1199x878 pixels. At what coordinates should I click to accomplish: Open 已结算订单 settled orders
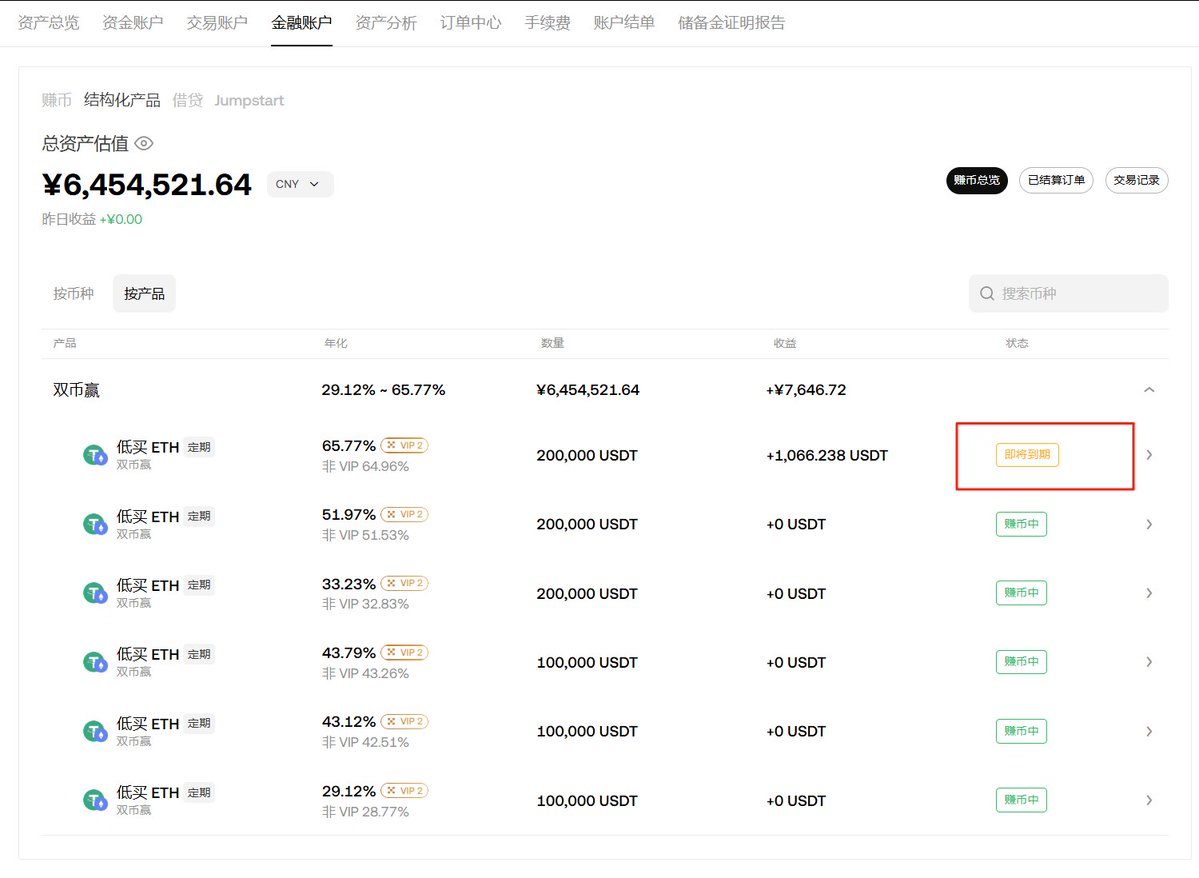click(1056, 180)
